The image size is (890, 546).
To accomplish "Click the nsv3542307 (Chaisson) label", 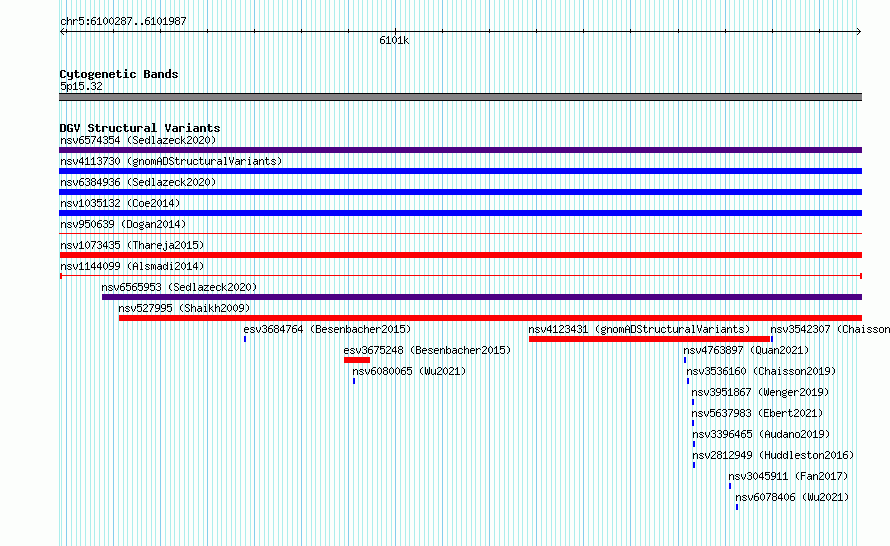I will 830,329.
